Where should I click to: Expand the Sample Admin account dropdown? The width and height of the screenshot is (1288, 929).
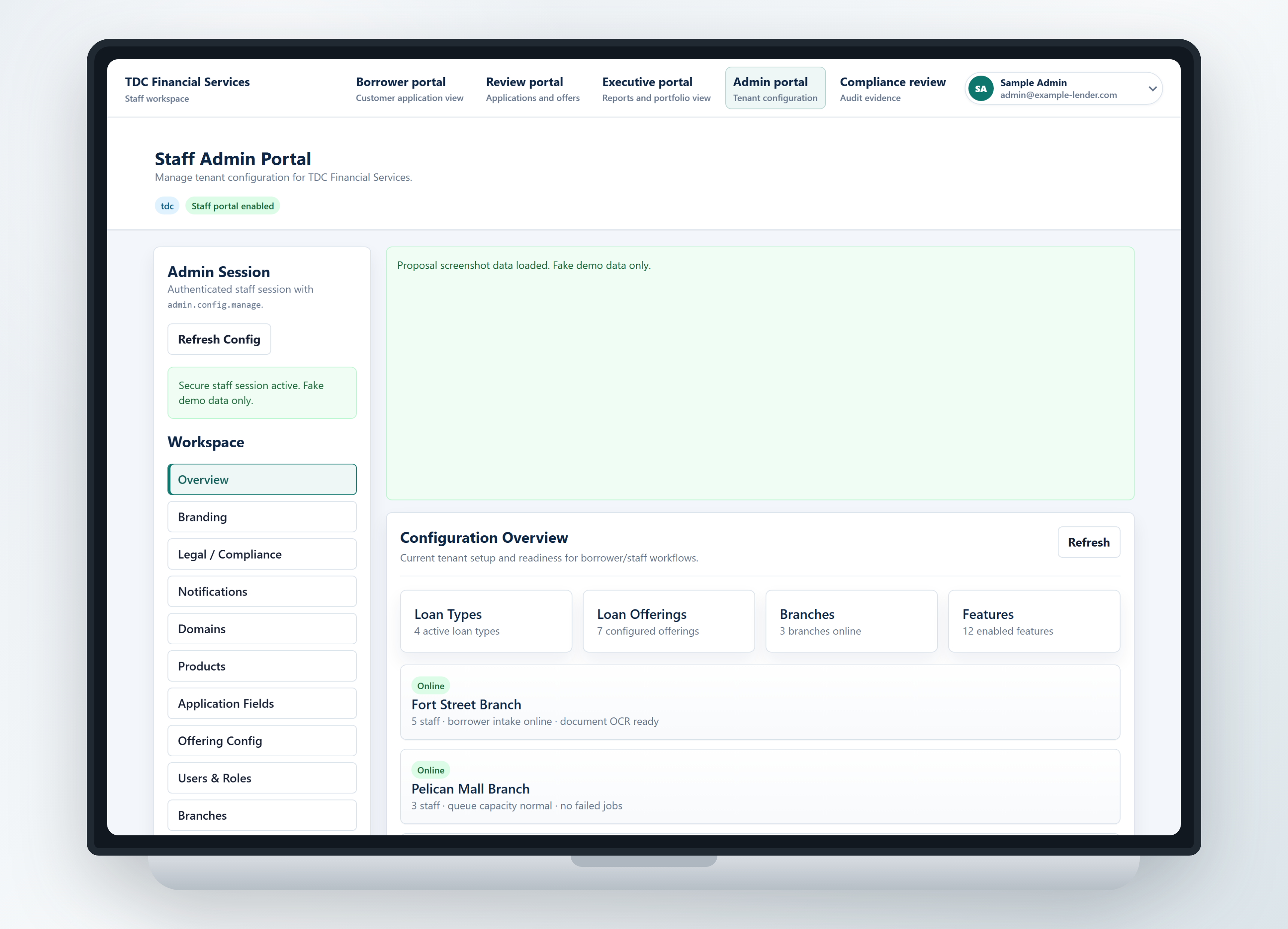pyautogui.click(x=1152, y=89)
